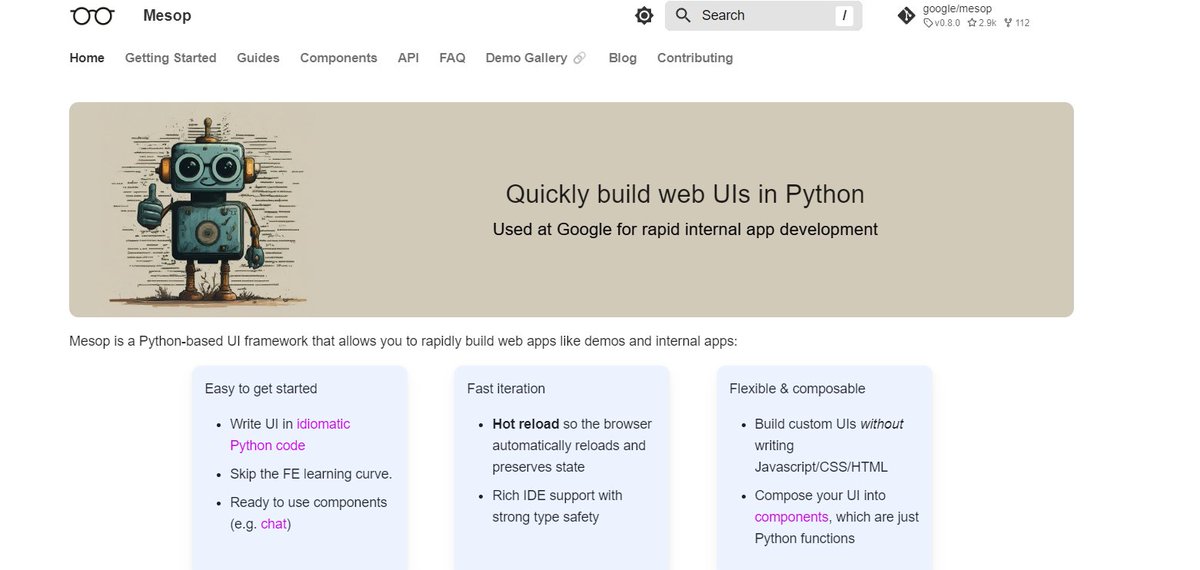Click inside the Search input field

(763, 15)
